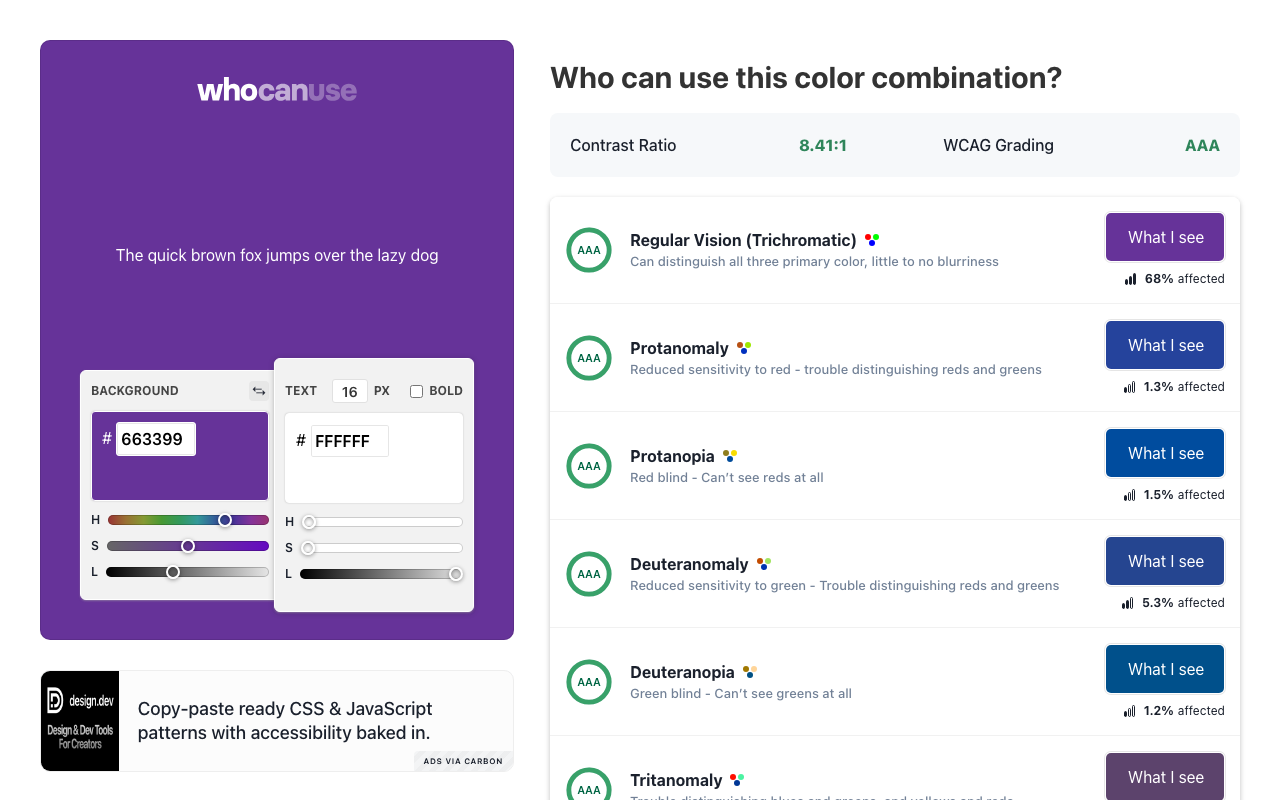The width and height of the screenshot is (1280, 800).
Task: Click the background saturation slider
Action: pyautogui.click(x=188, y=546)
